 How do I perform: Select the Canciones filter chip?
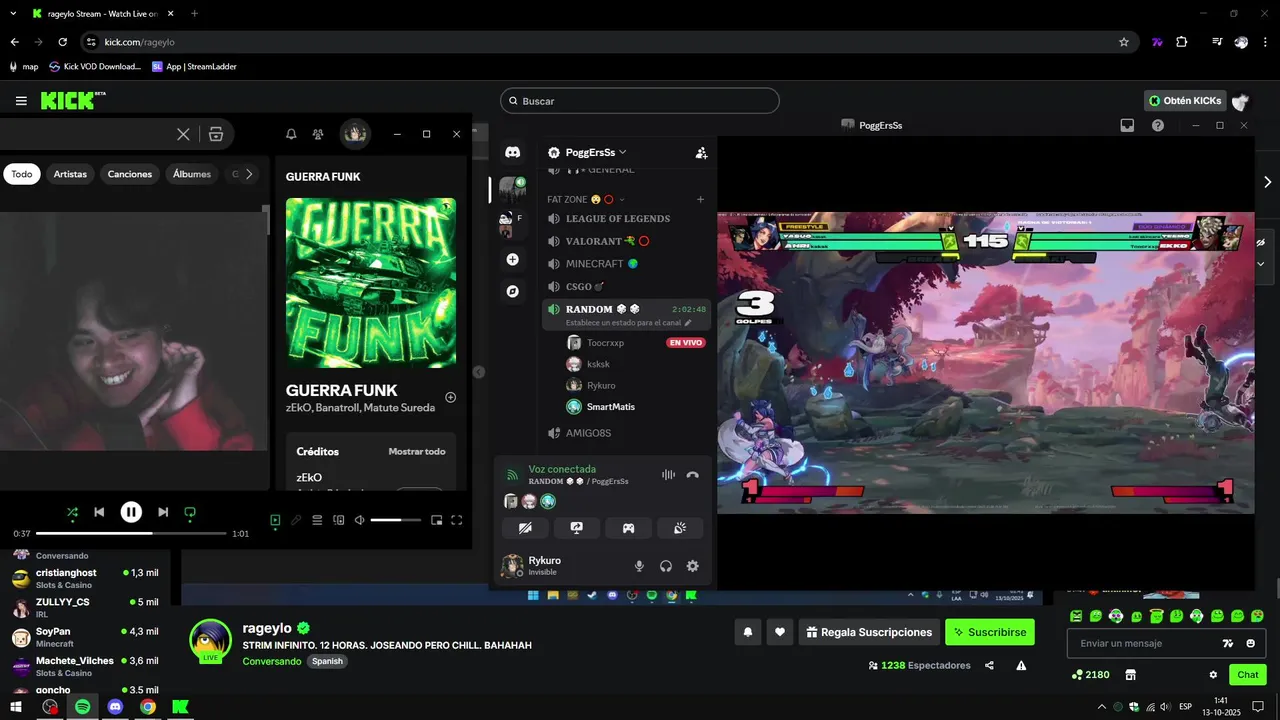(x=130, y=174)
